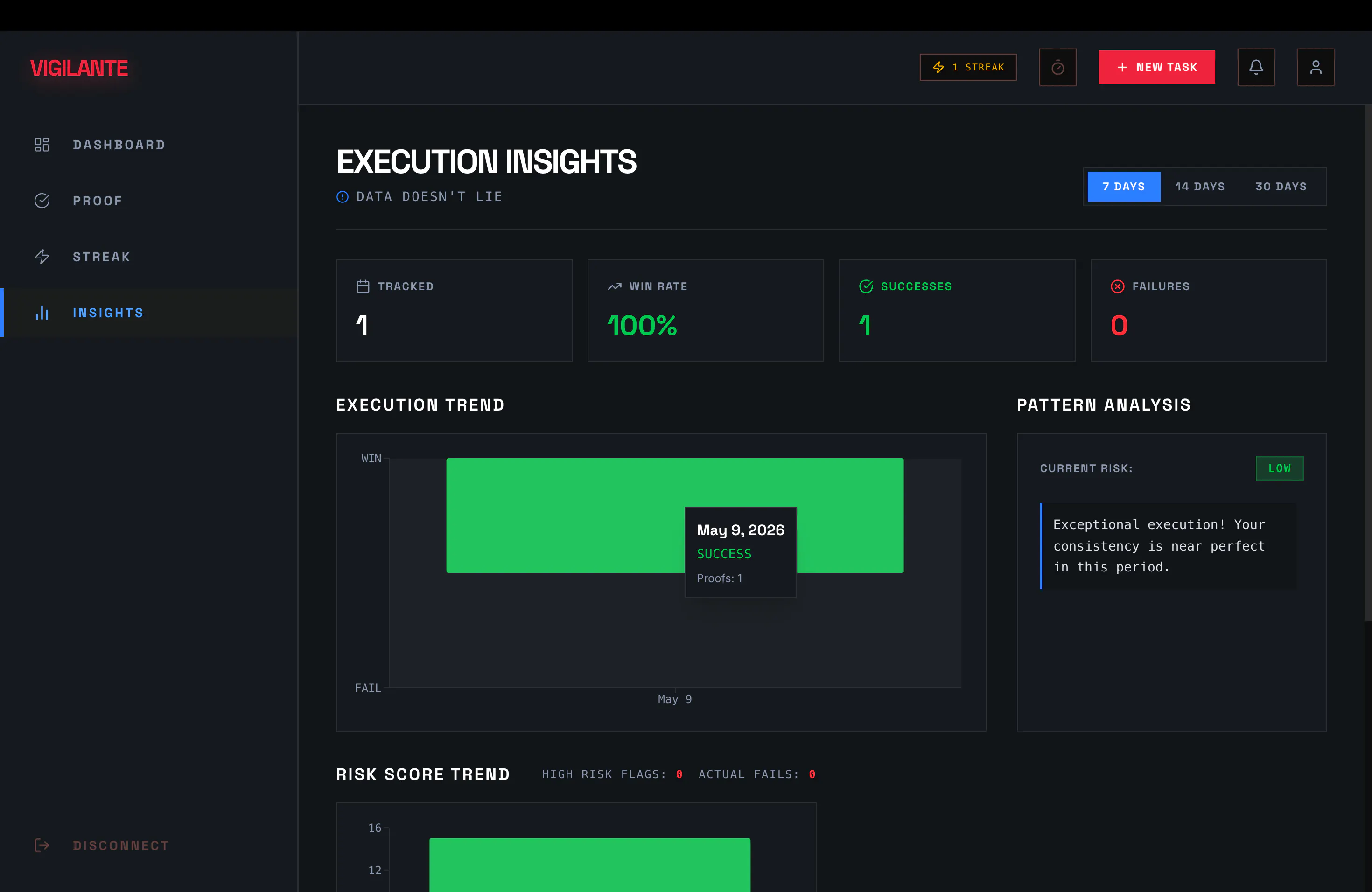Click the Insights bar chart icon
The height and width of the screenshot is (892, 1372).
click(42, 312)
